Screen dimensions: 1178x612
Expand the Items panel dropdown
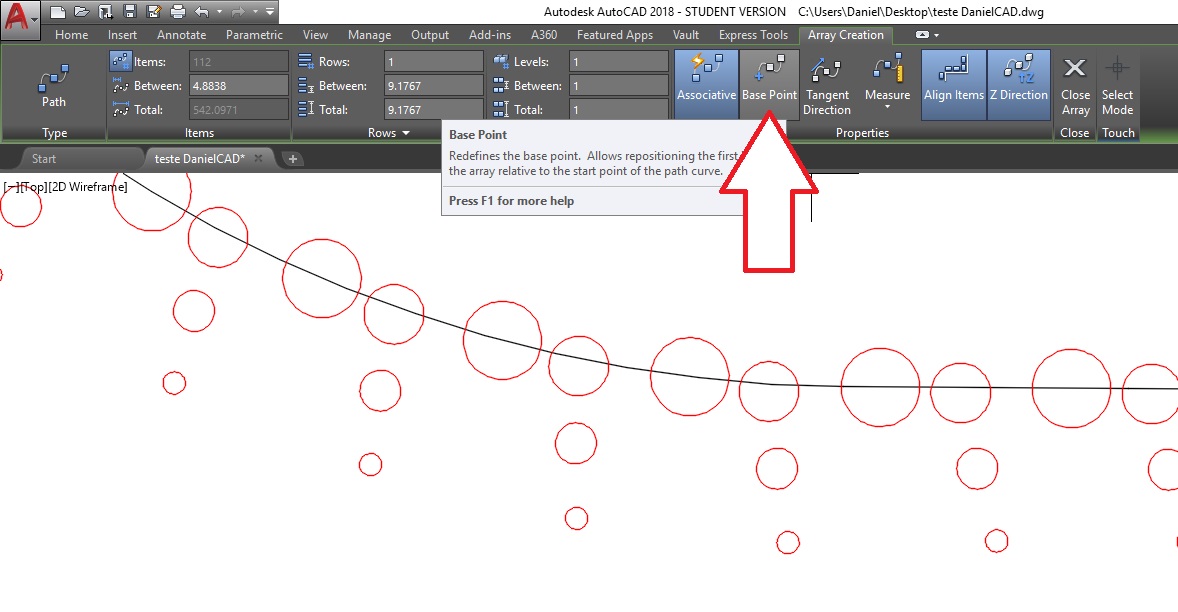click(x=198, y=132)
